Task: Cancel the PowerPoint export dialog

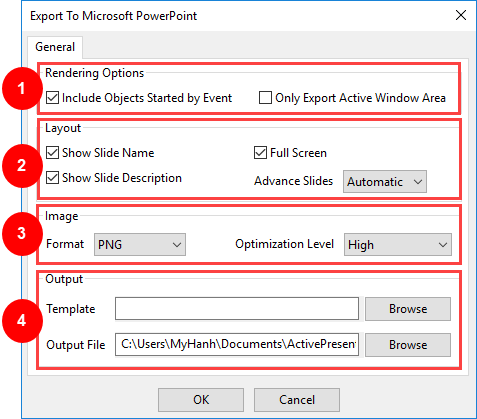Action: [x=297, y=400]
